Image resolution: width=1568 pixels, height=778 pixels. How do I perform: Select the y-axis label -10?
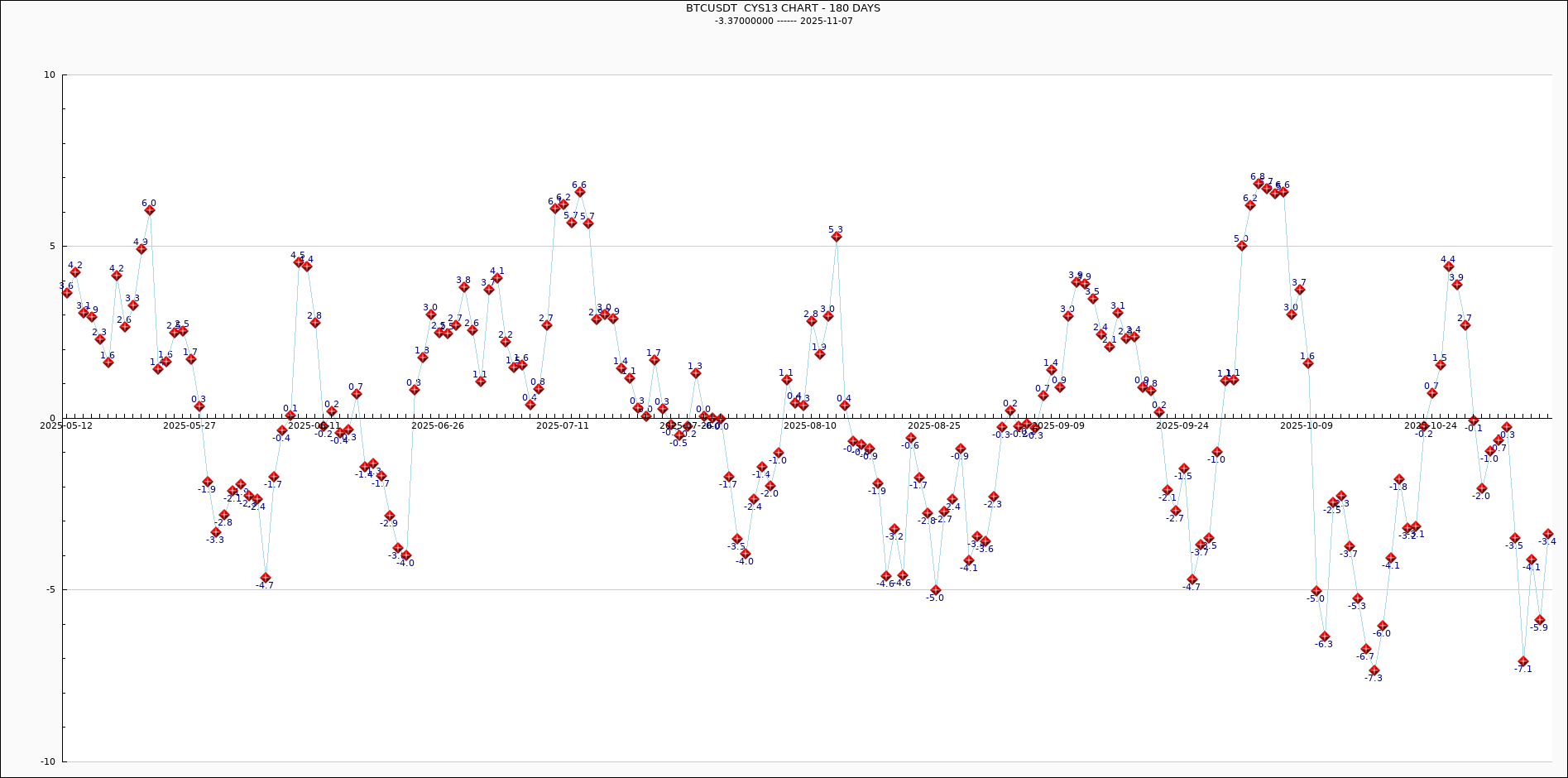47,761
